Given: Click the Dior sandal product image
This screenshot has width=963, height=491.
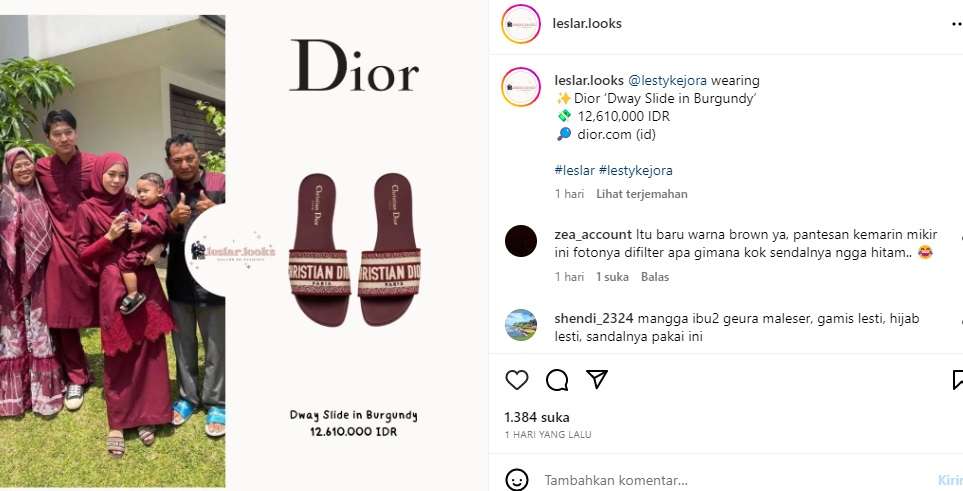Looking at the screenshot, I should [x=355, y=249].
